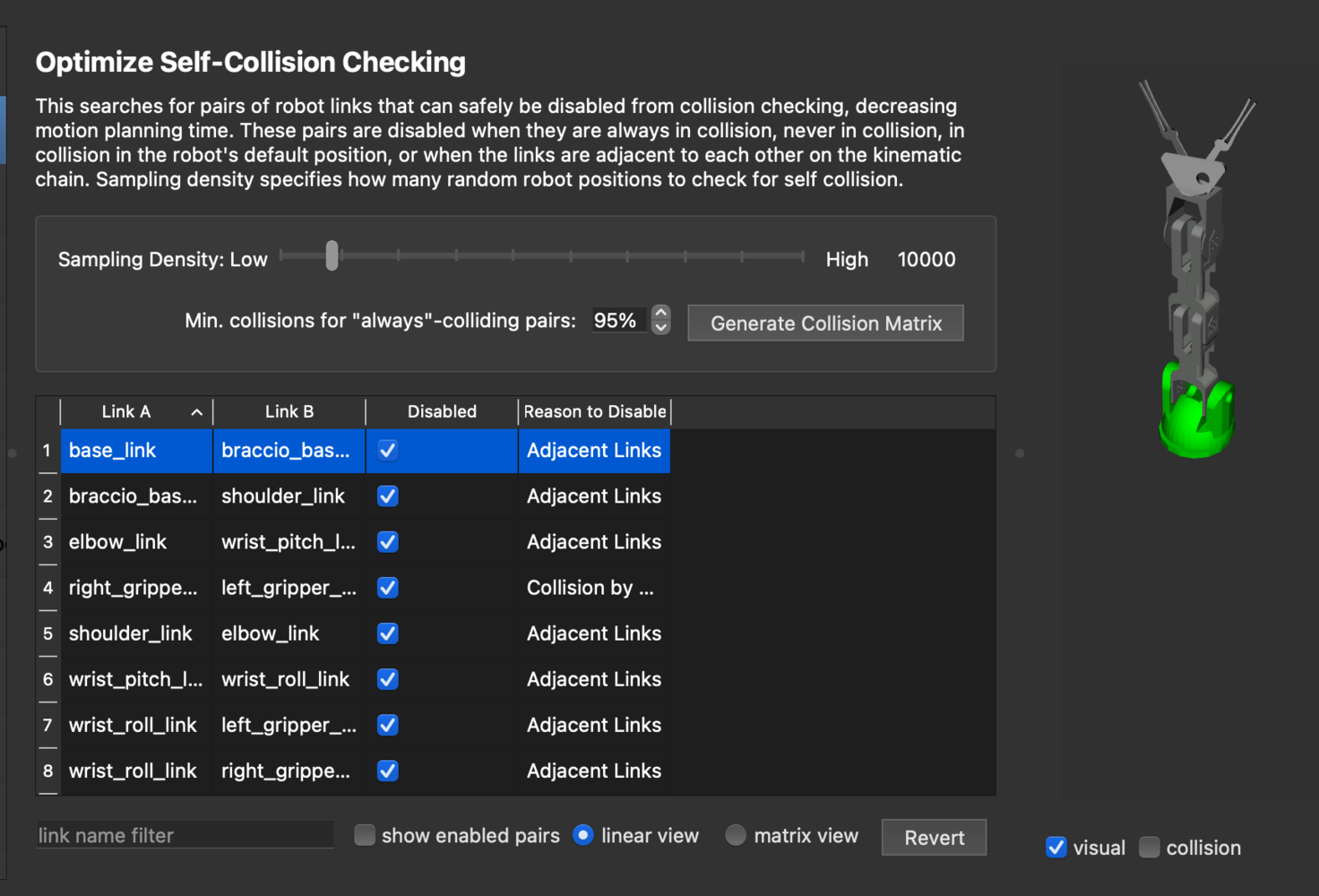Click the Disabled column header
1319x896 pixels.
(442, 411)
